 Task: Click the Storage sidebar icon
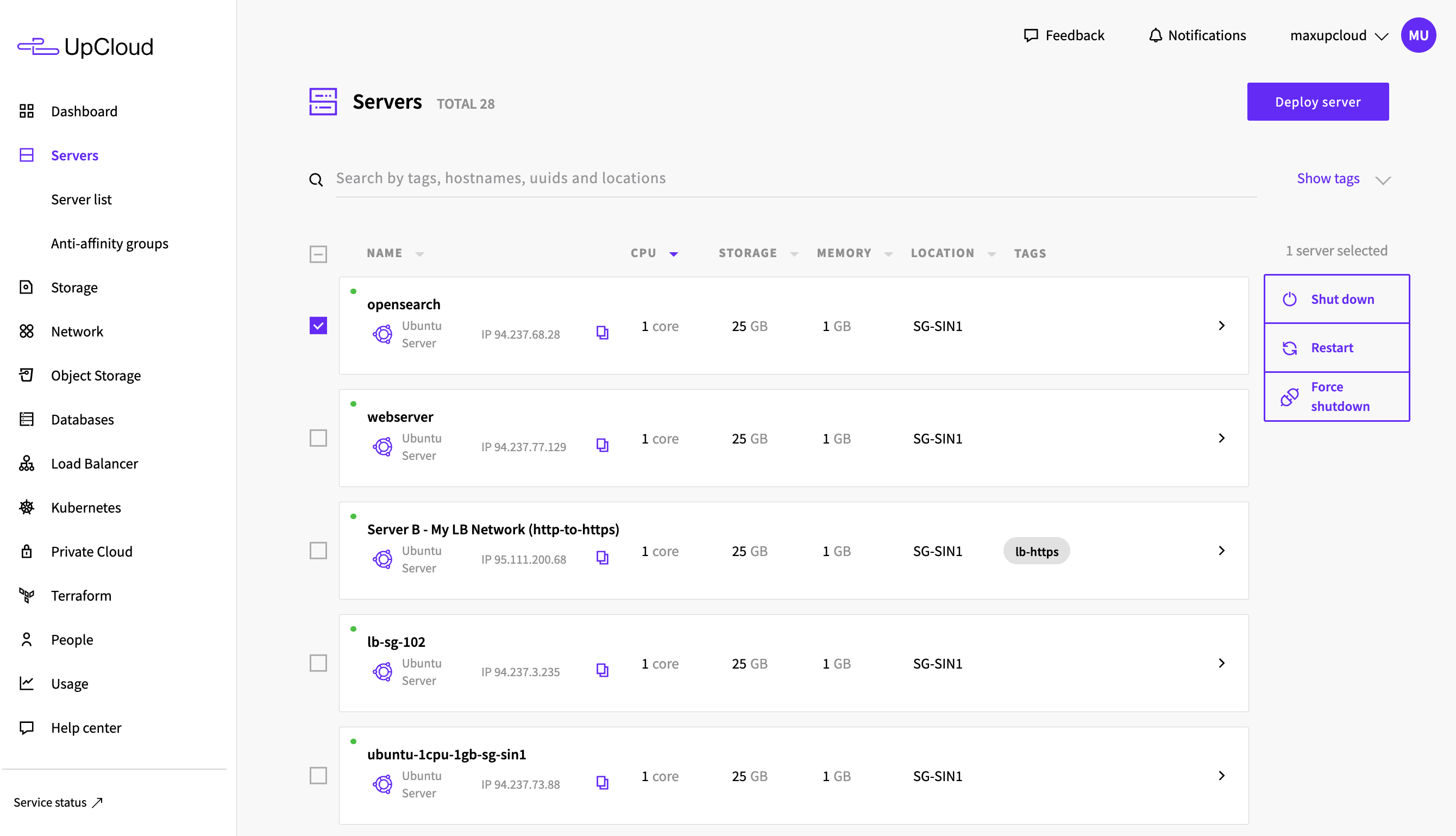[x=27, y=287]
